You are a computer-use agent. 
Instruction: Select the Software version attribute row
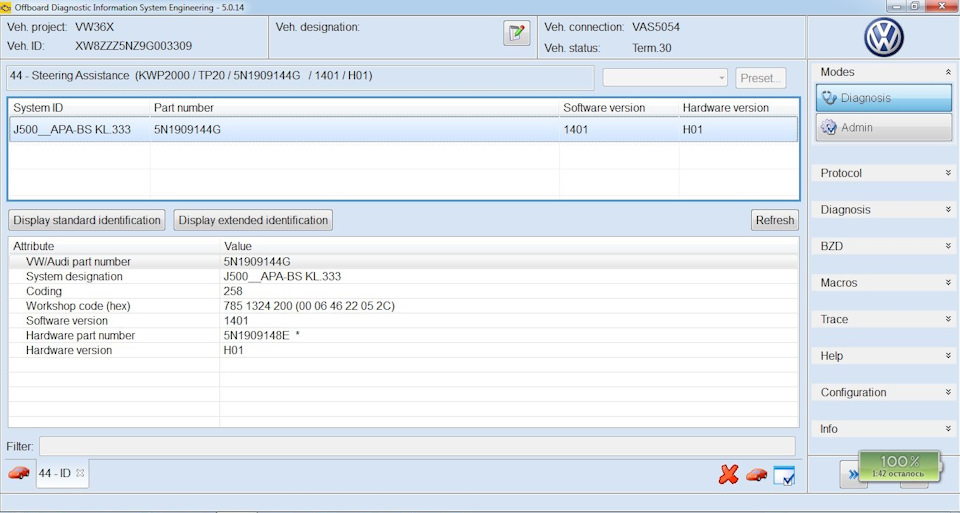pos(403,321)
